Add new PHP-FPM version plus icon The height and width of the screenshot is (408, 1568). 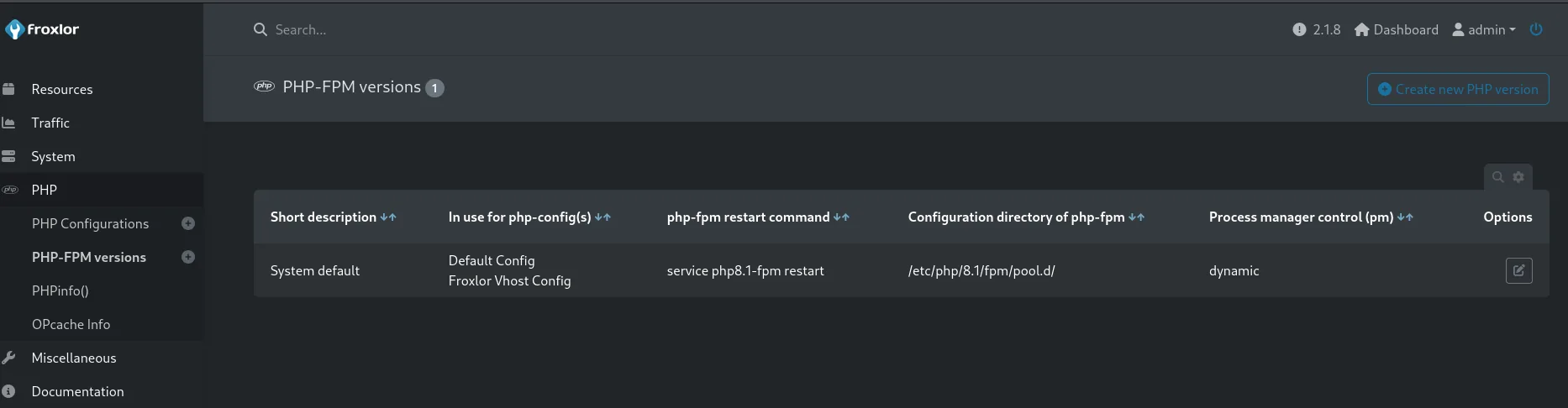click(188, 257)
